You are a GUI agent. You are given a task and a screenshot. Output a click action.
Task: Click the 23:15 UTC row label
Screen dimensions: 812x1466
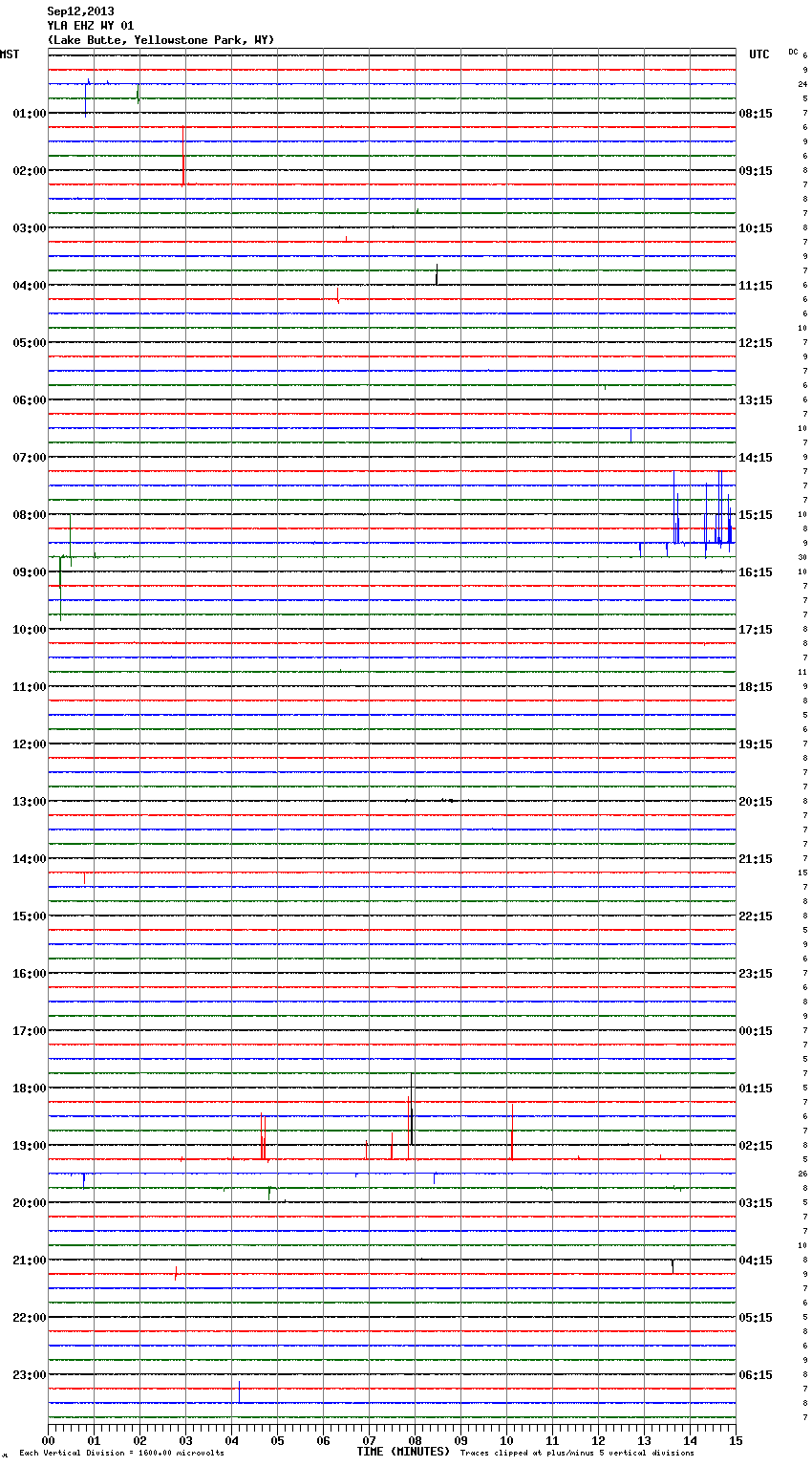coord(756,974)
